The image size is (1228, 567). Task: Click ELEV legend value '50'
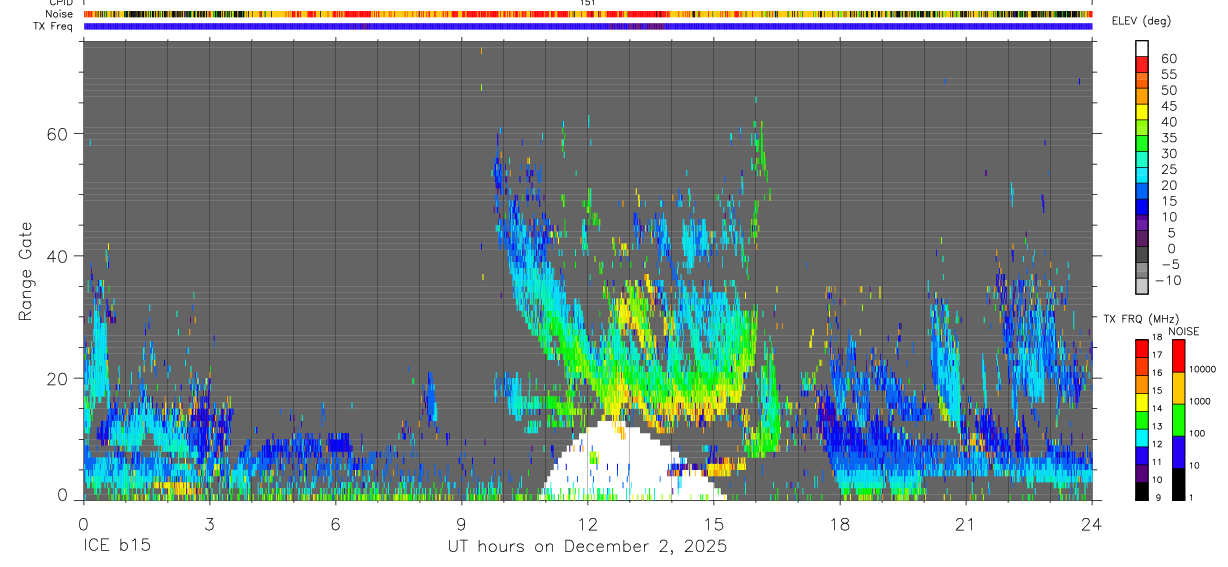tap(1168, 90)
